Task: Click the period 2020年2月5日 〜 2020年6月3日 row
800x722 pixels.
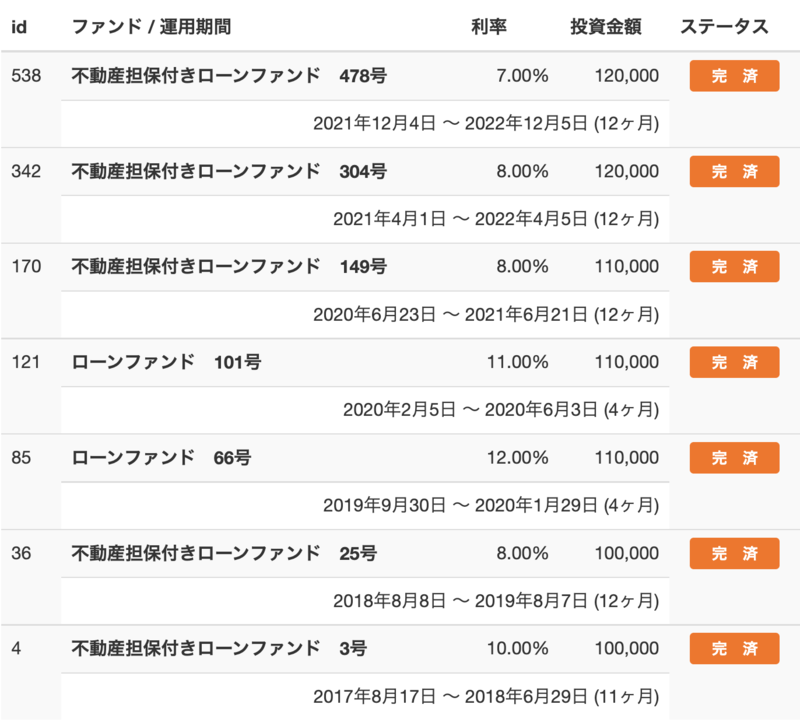Action: coord(365,410)
